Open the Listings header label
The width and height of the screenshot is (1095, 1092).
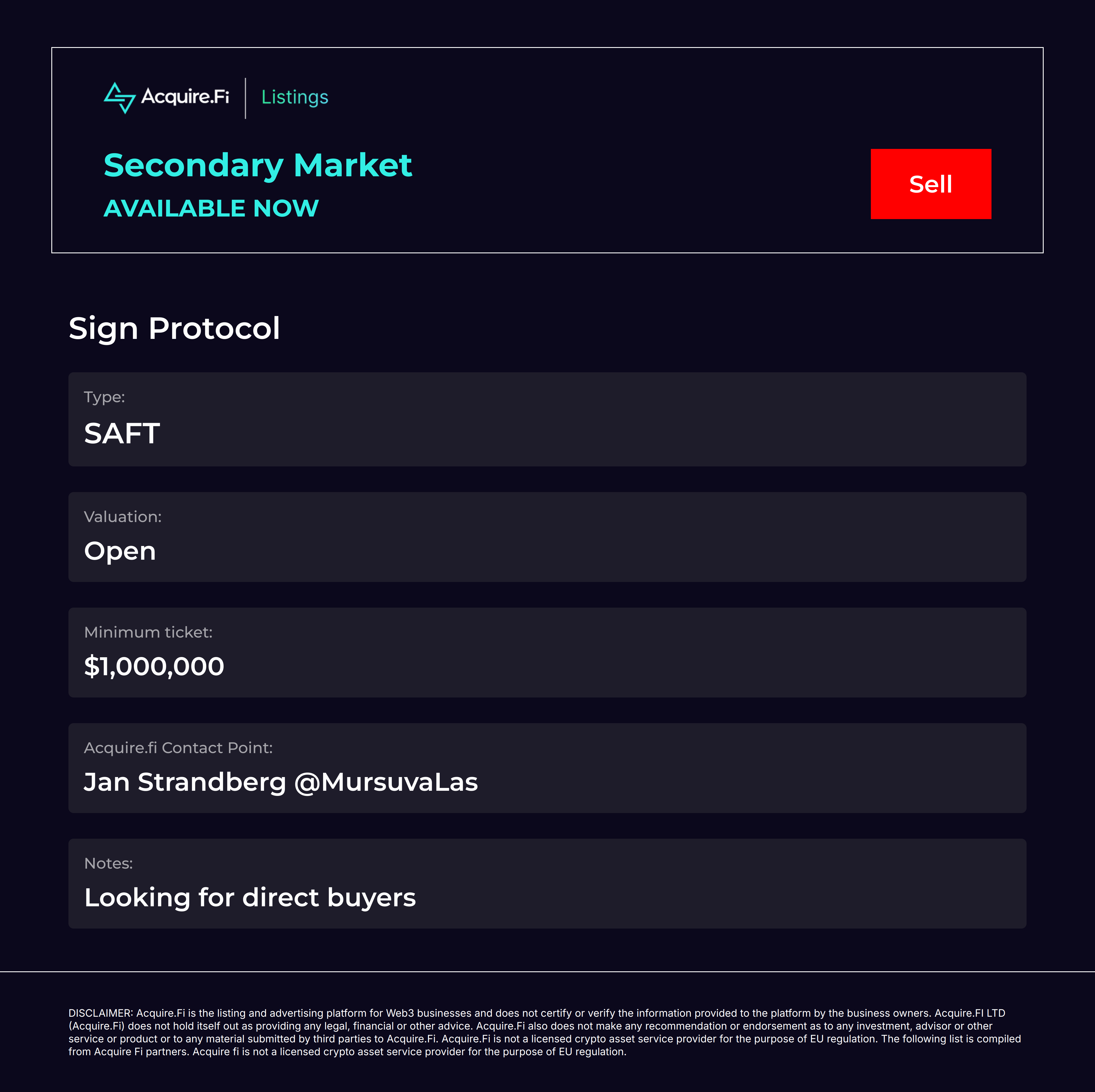(295, 97)
